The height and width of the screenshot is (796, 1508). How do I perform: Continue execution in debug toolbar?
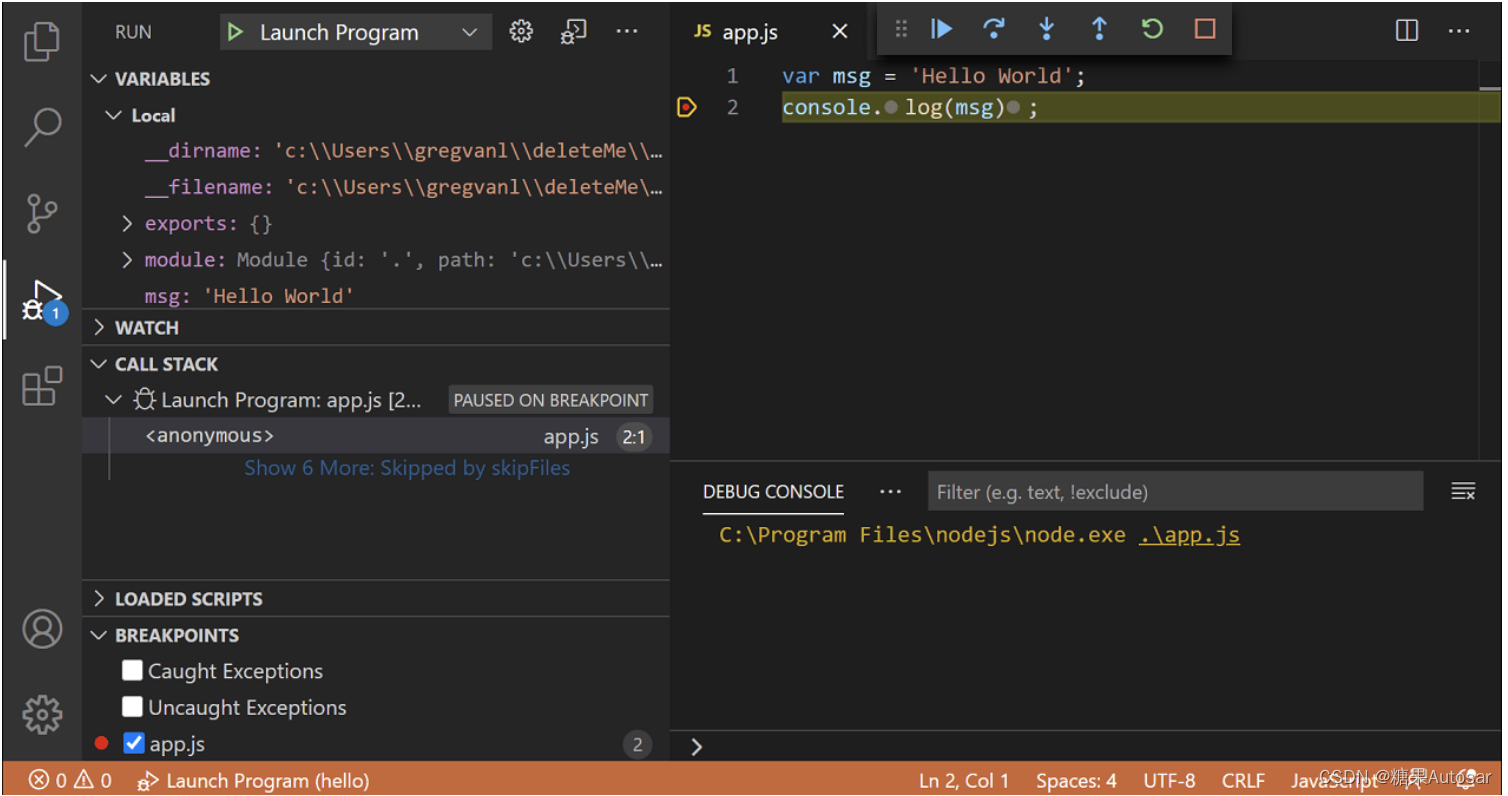point(941,29)
